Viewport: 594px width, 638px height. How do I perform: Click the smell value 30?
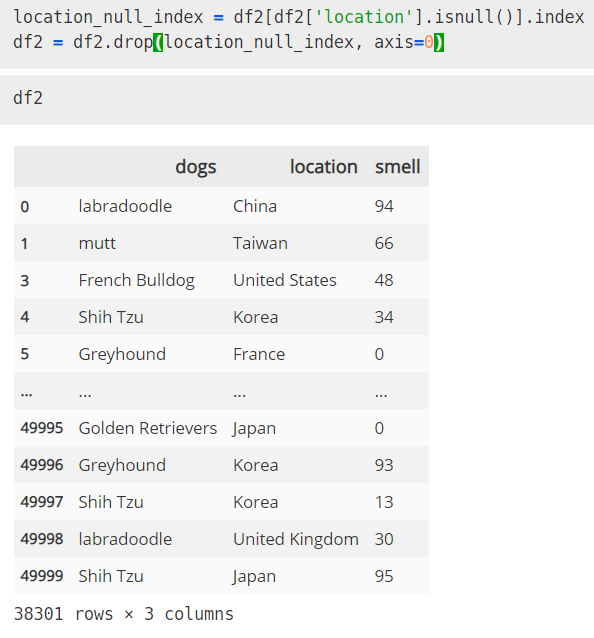coord(384,539)
